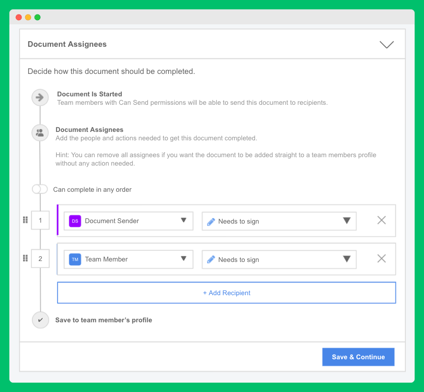Image resolution: width=424 pixels, height=392 pixels.
Task: Remove the Document Sender assignee
Action: pos(382,220)
